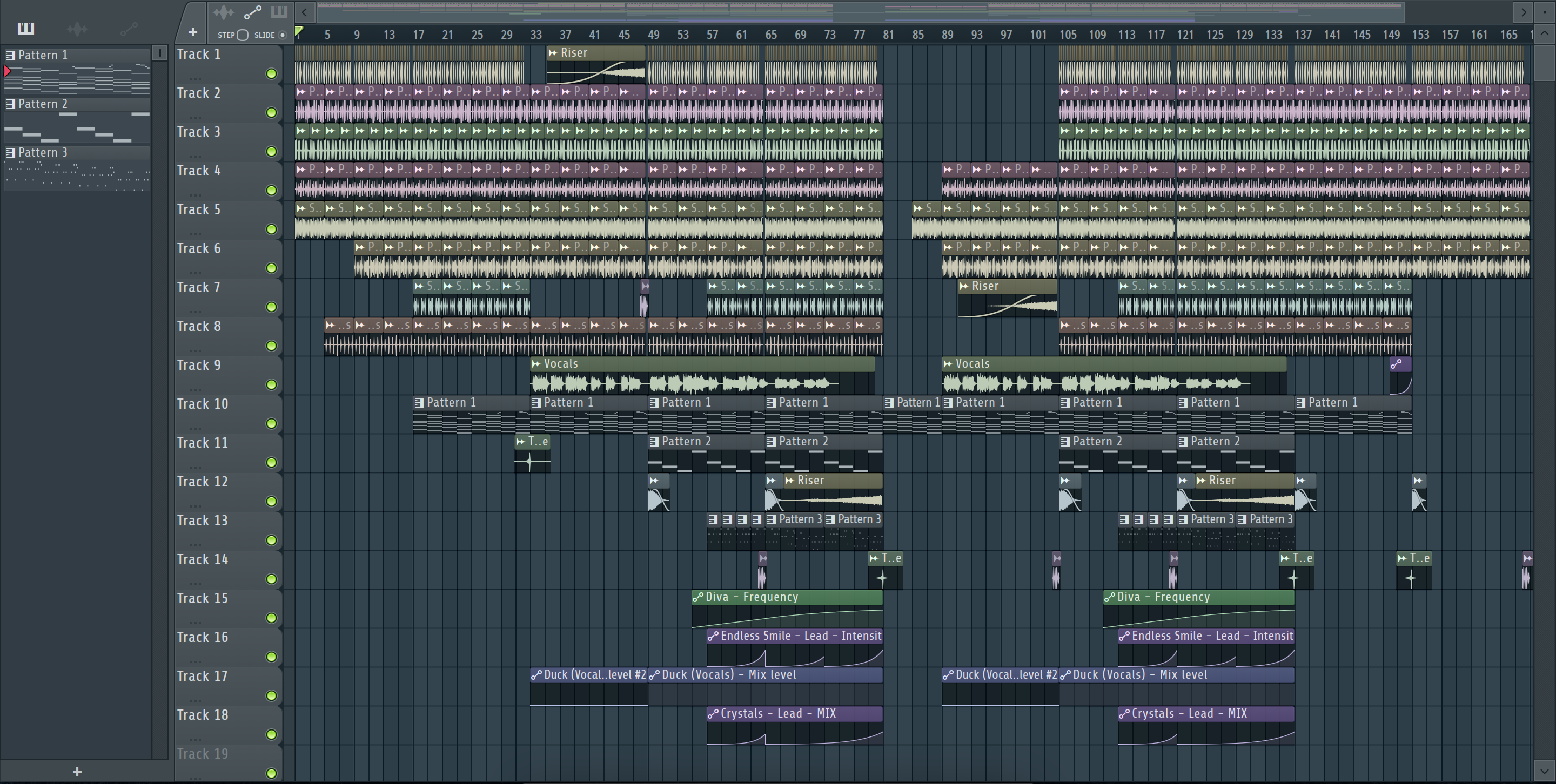Click the up arrow of vertical scrollbar
This screenshot has width=1556, height=784.
(x=1545, y=34)
